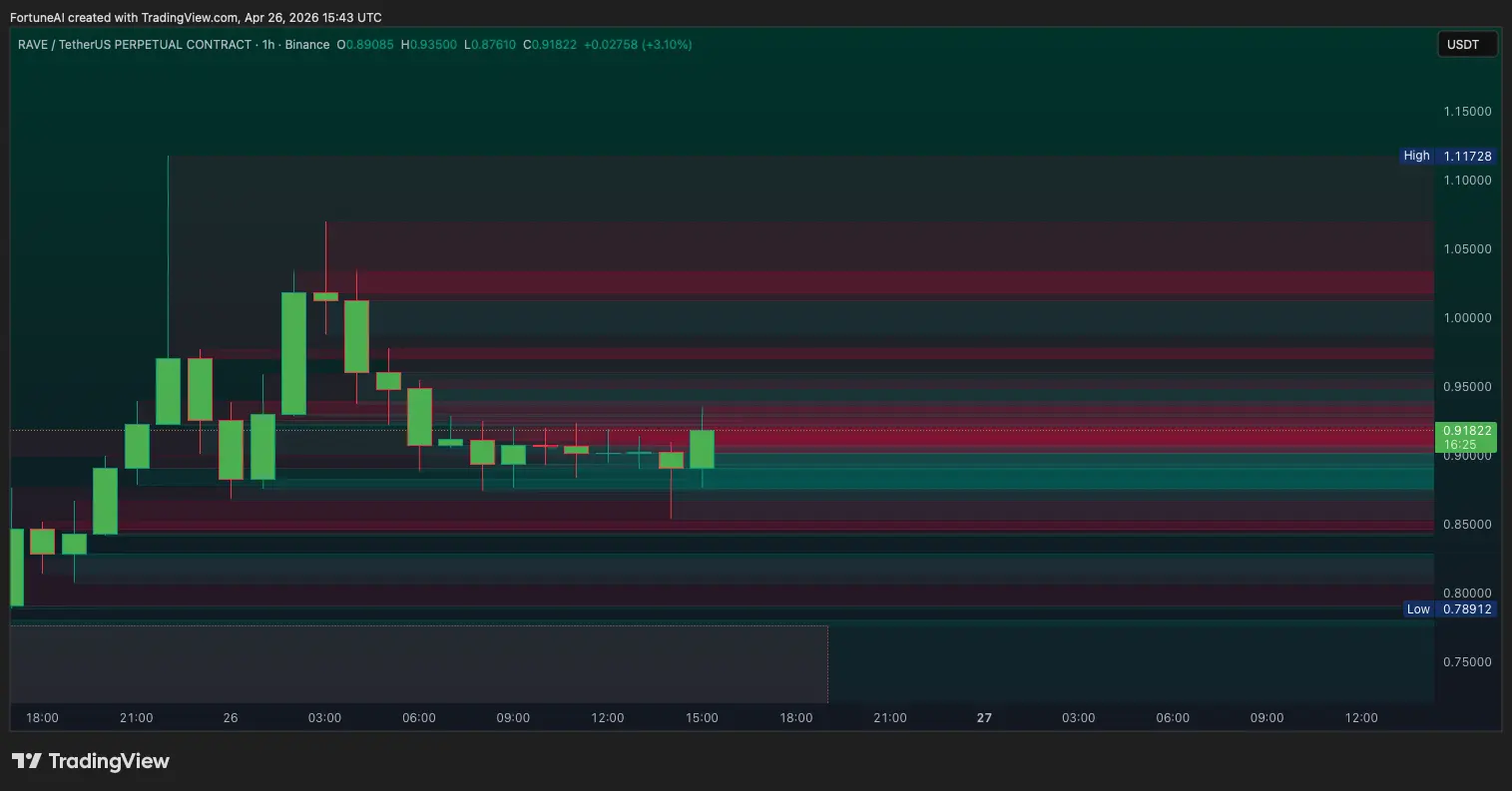Viewport: 1512px width, 791px height.
Task: Click the latest green candle above 15:00
Action: tap(702, 449)
